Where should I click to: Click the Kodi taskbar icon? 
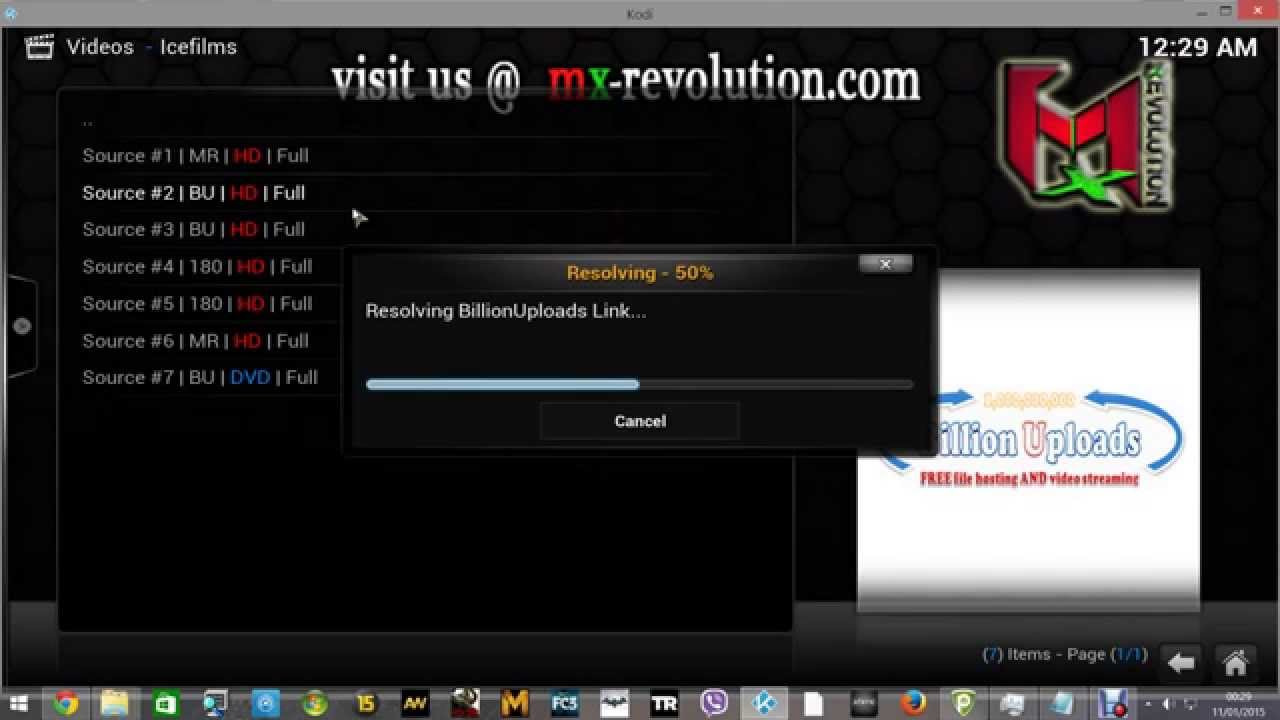coord(765,703)
